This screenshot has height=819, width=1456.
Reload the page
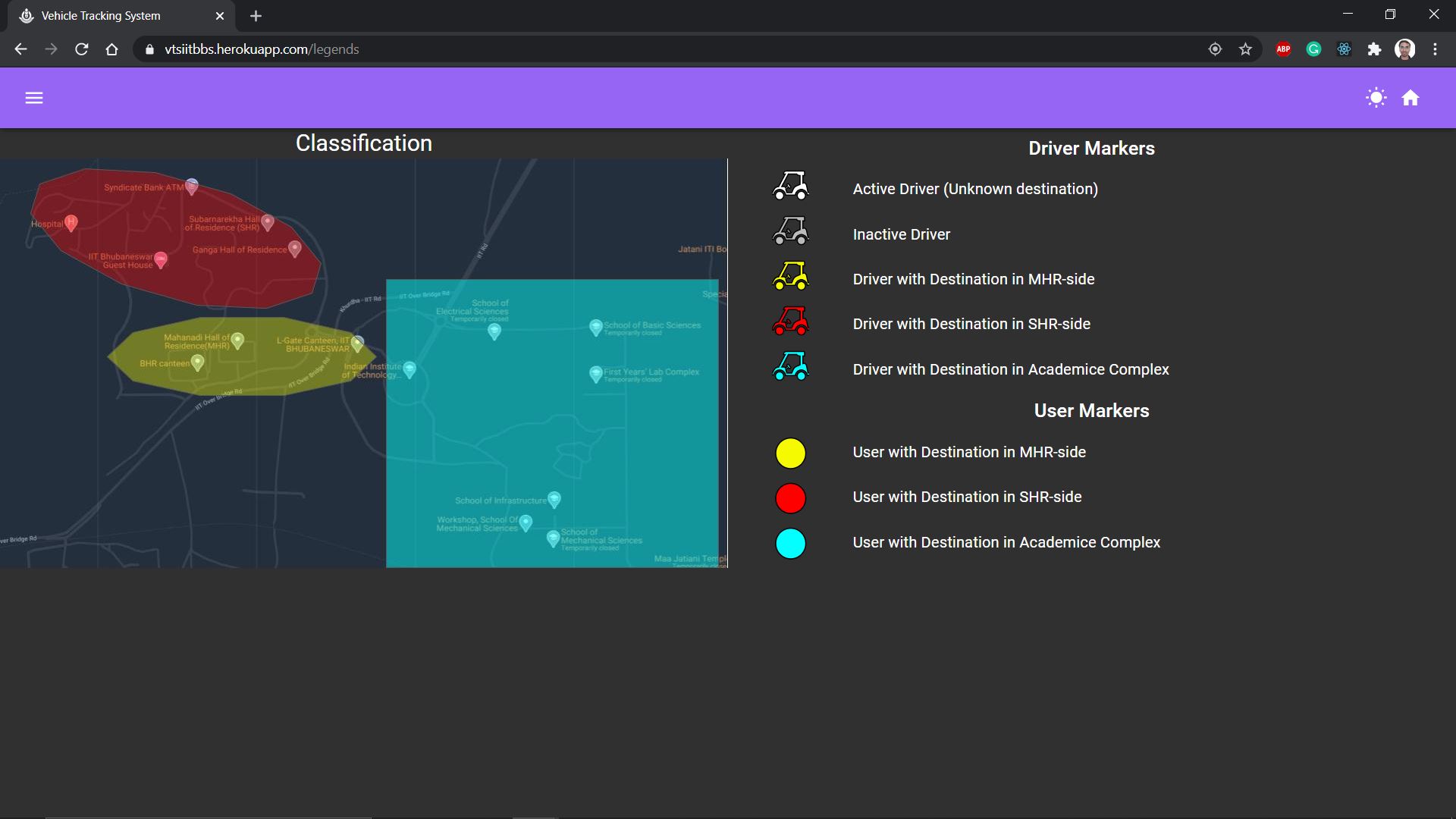point(82,49)
